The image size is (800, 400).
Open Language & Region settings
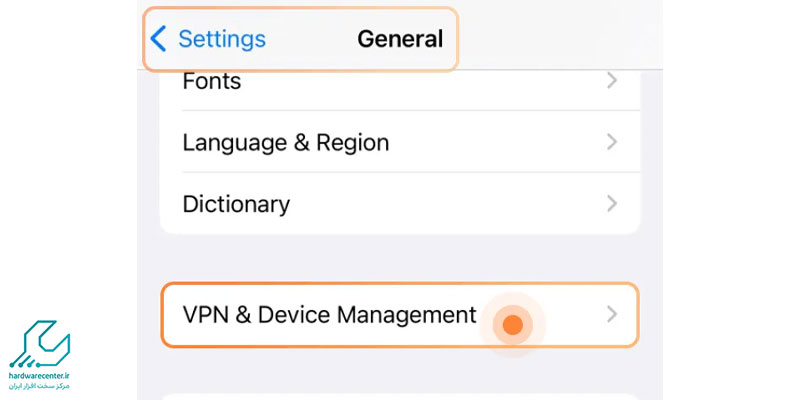(285, 142)
